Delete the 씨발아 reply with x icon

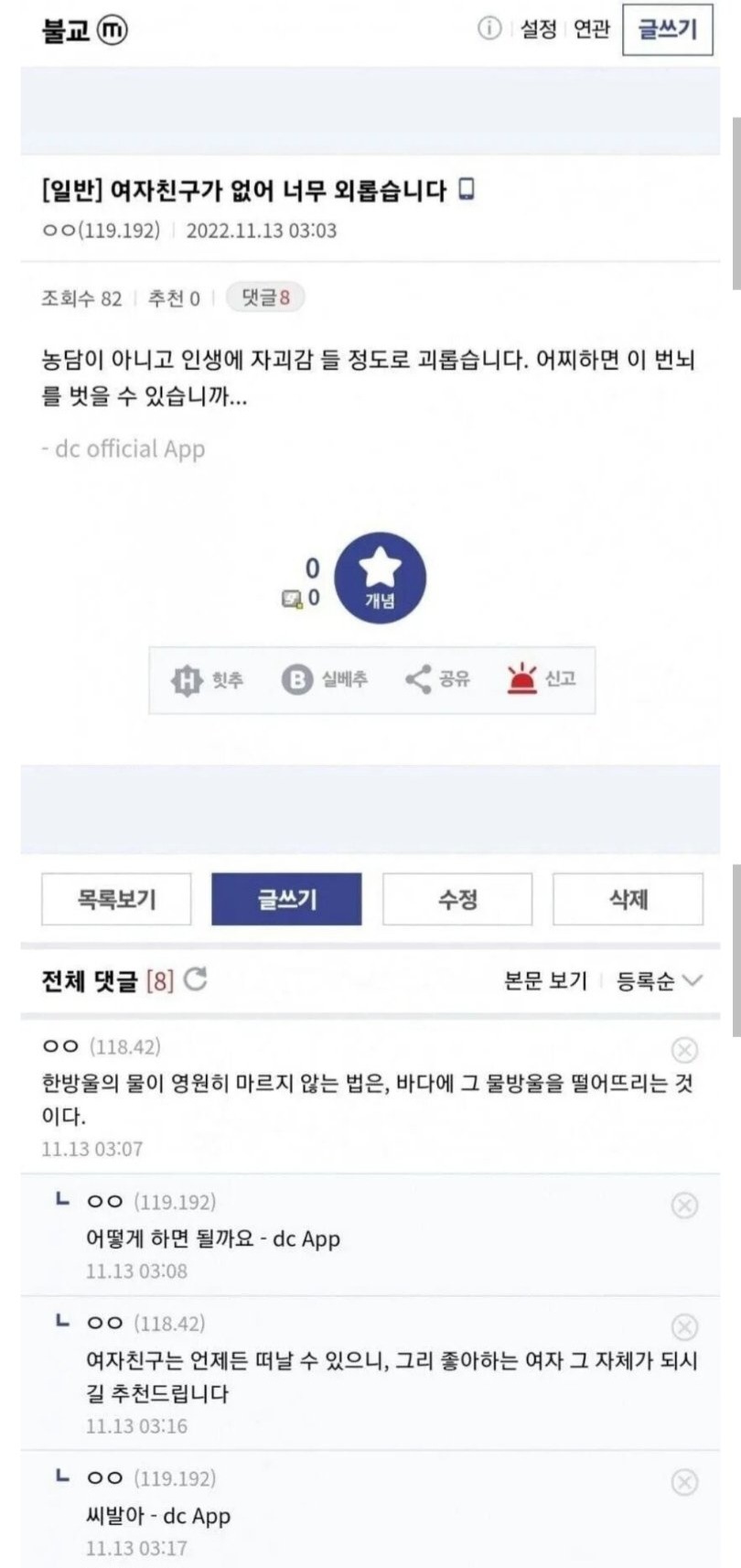[684, 1482]
